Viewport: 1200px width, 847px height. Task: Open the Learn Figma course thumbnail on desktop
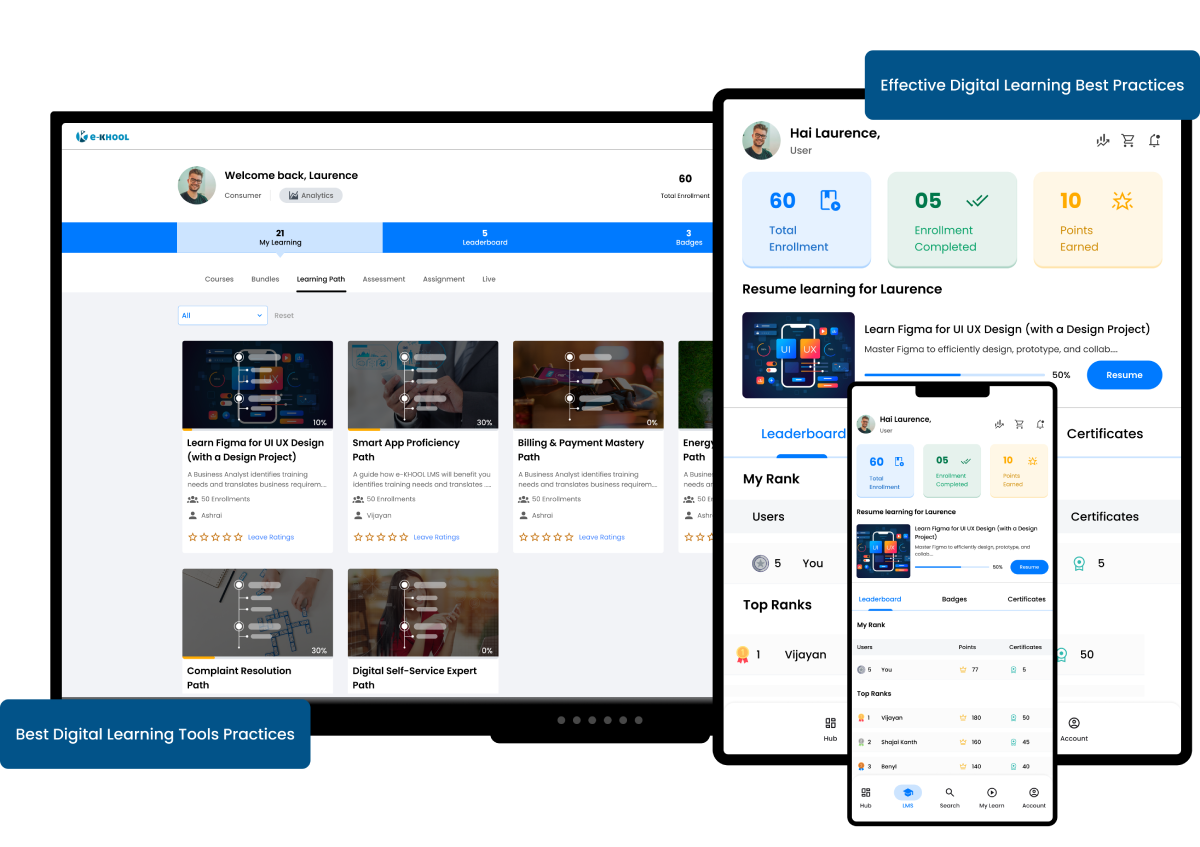[x=258, y=385]
